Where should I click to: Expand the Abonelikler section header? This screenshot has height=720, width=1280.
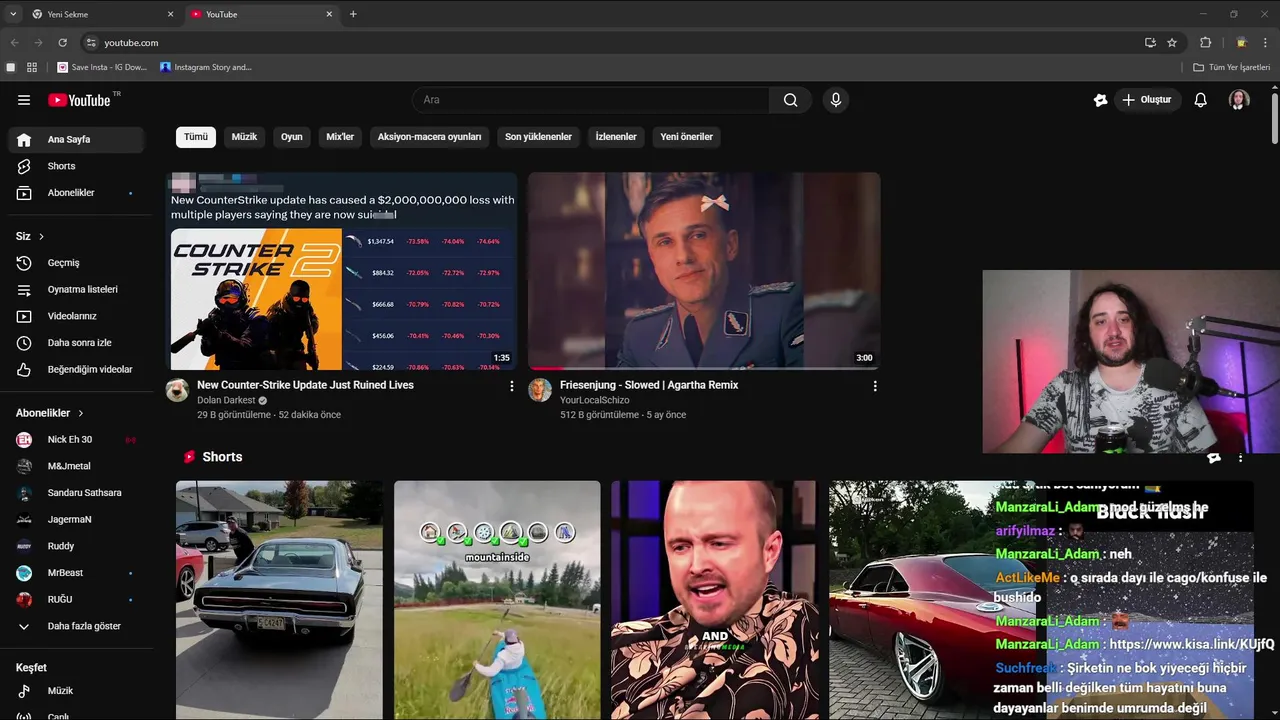(x=50, y=413)
